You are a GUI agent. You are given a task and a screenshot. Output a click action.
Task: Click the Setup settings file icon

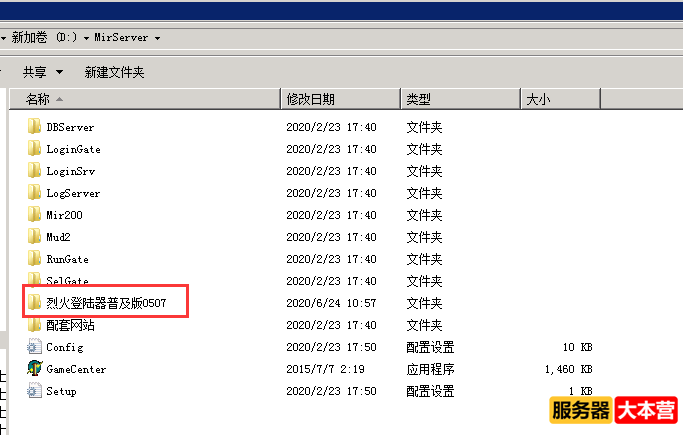(34, 391)
